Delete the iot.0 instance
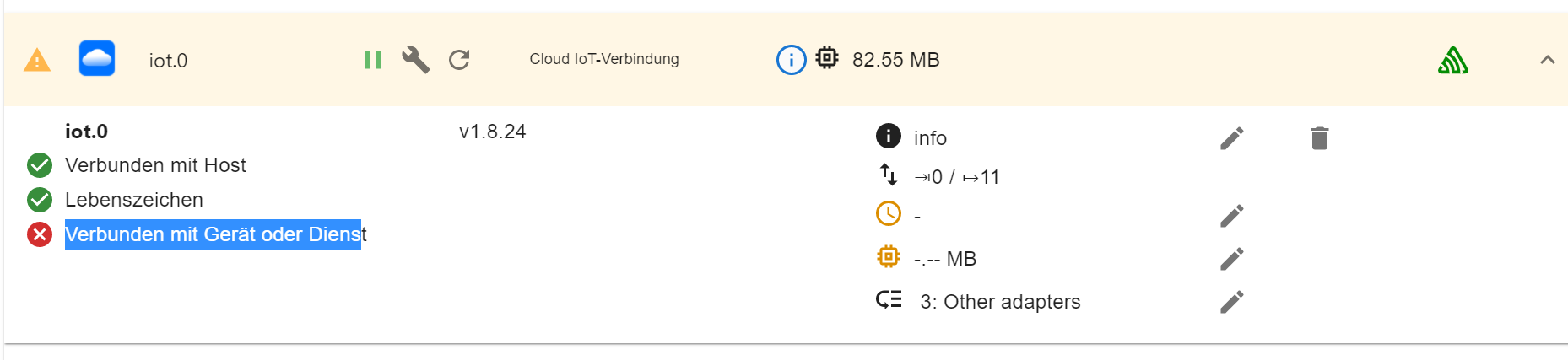 pyautogui.click(x=1320, y=138)
